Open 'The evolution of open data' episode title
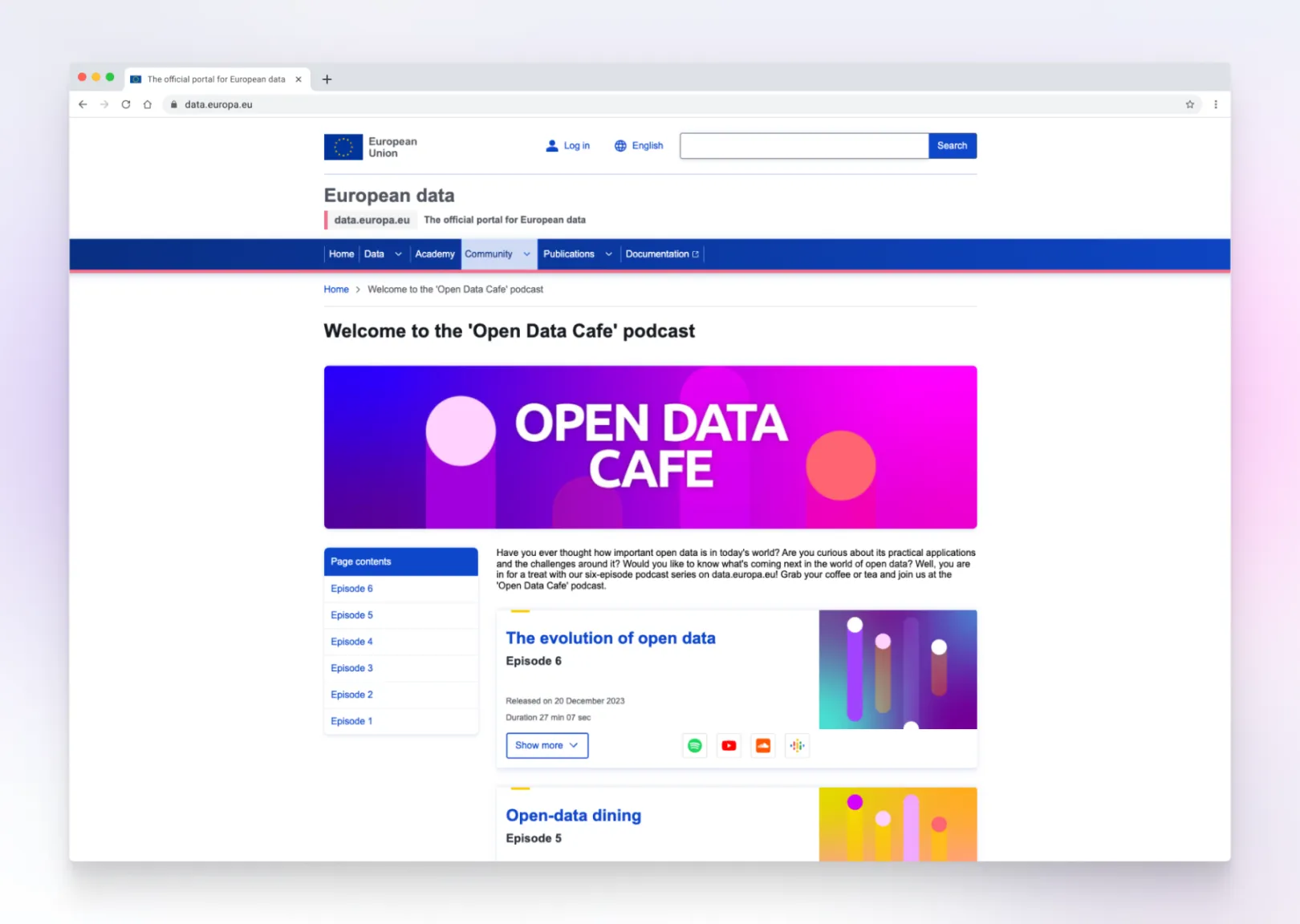The width and height of the screenshot is (1300, 924). (611, 638)
